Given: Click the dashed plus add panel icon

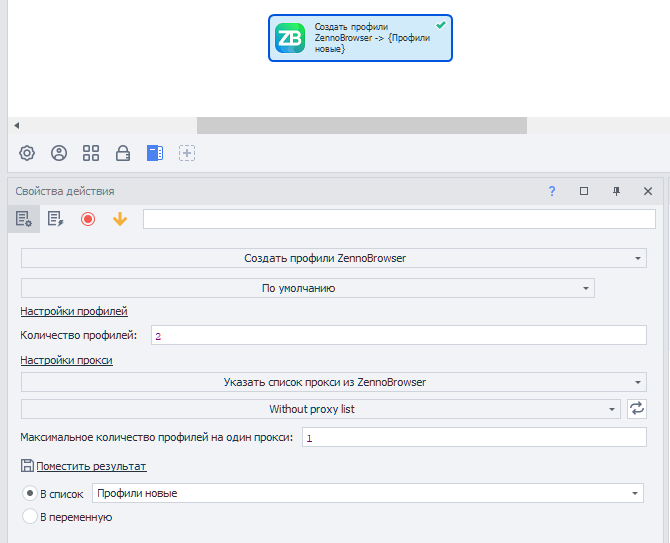Looking at the screenshot, I should [187, 153].
